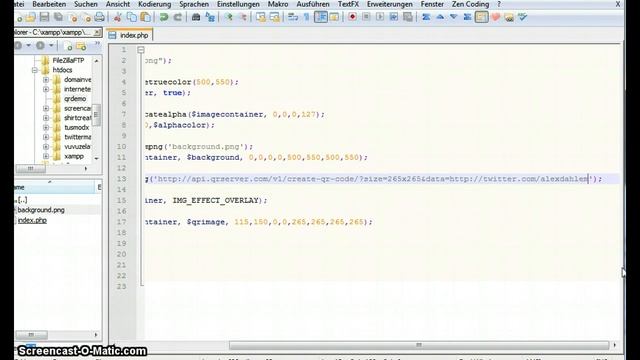Print the document with the printer icon
Image resolution: width=640 pixels, height=360 pixels.
(x=100, y=17)
